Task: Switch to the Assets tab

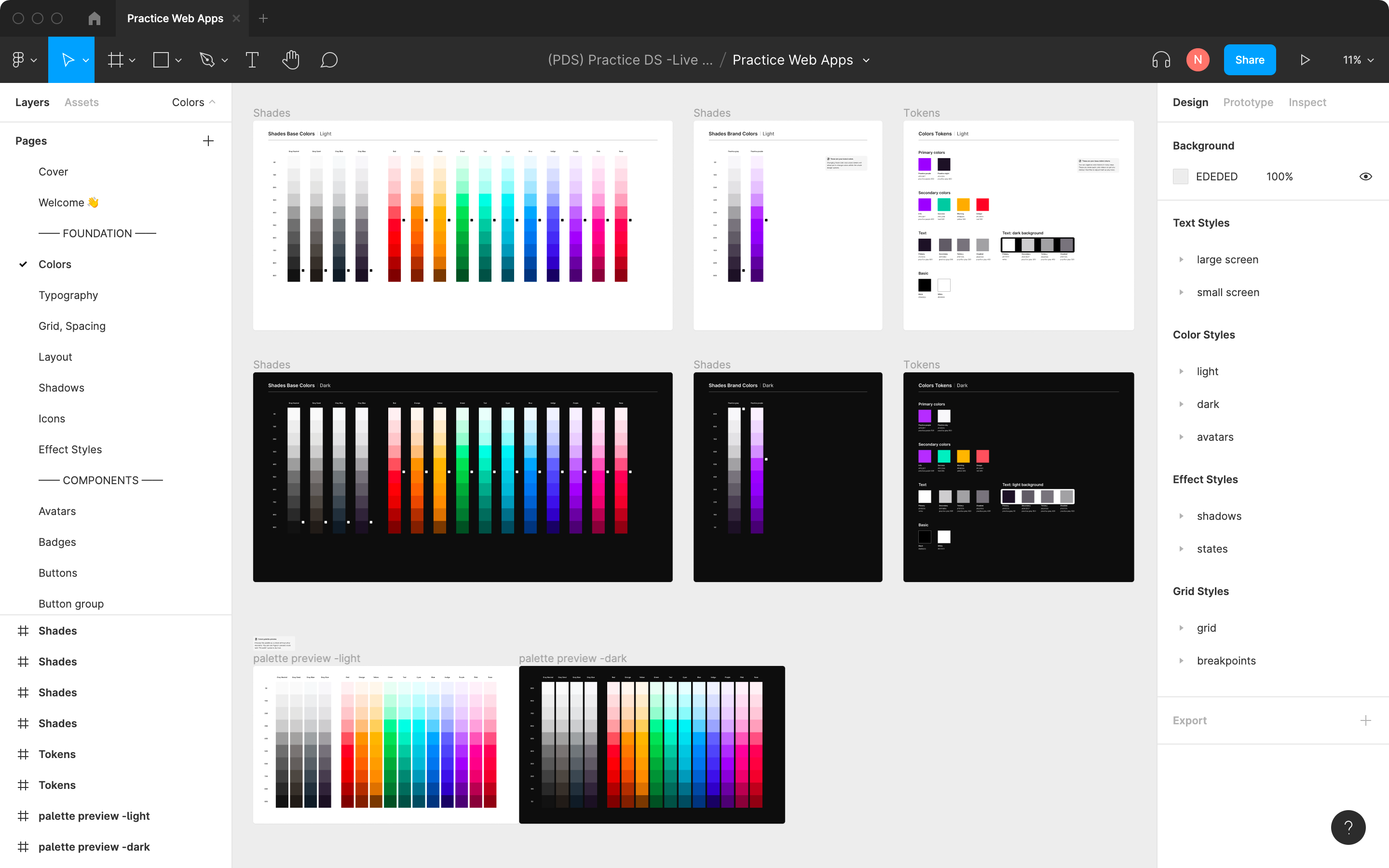Action: (81, 102)
